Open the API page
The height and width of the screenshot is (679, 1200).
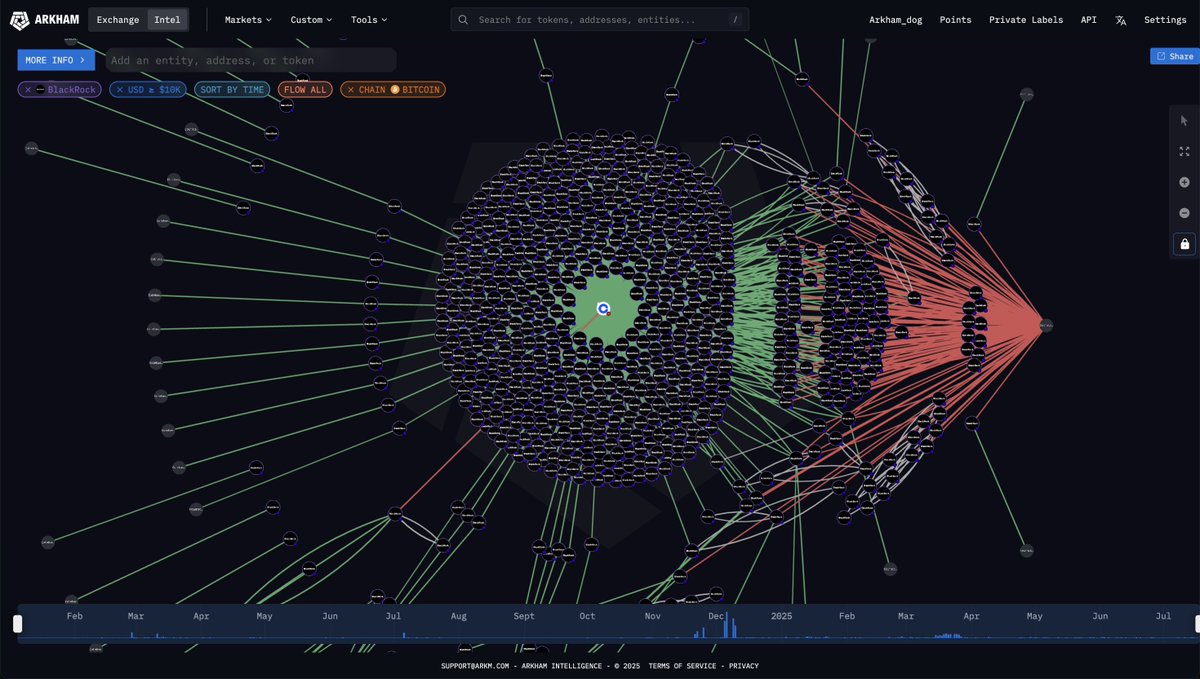click(x=1089, y=20)
